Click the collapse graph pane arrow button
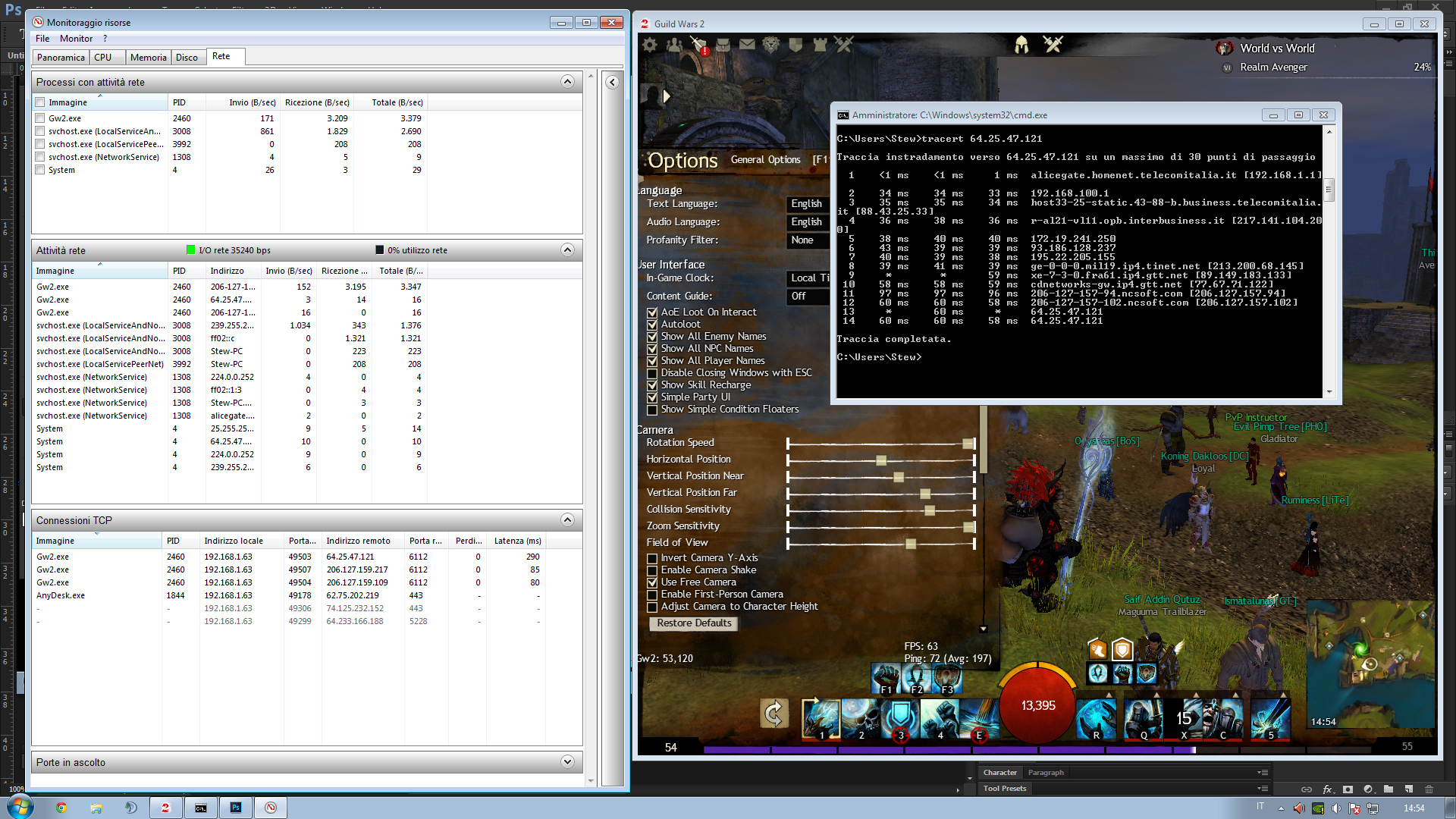 coord(613,82)
